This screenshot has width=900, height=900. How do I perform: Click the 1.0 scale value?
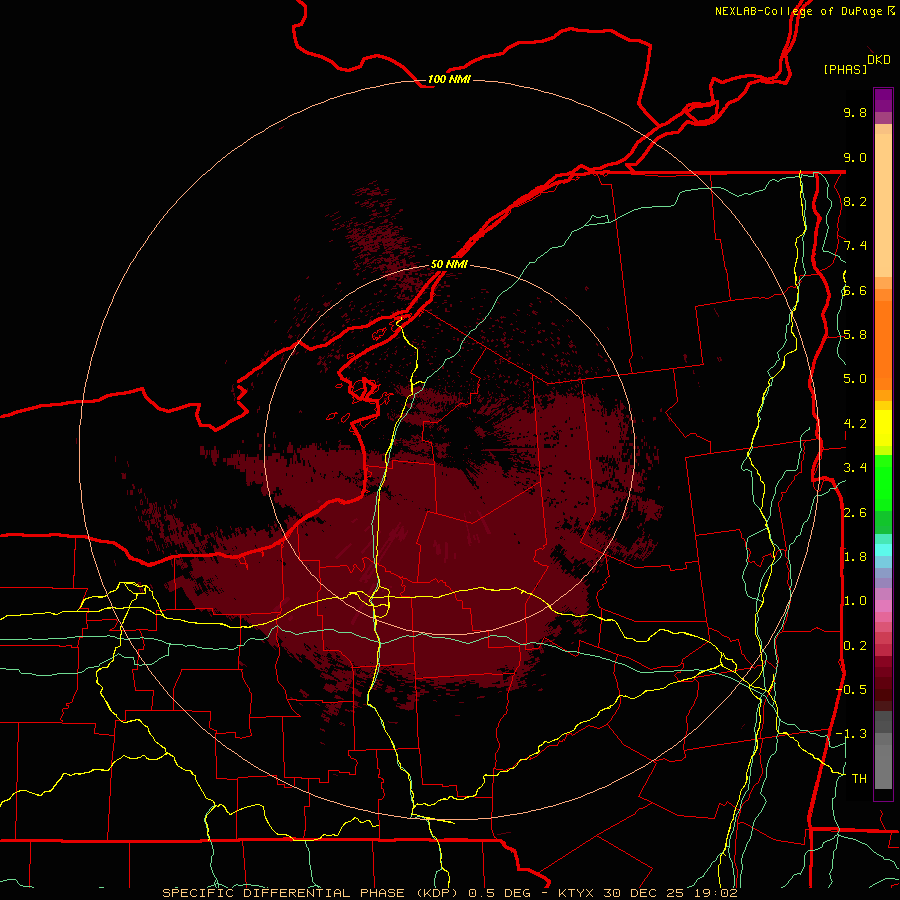click(855, 601)
